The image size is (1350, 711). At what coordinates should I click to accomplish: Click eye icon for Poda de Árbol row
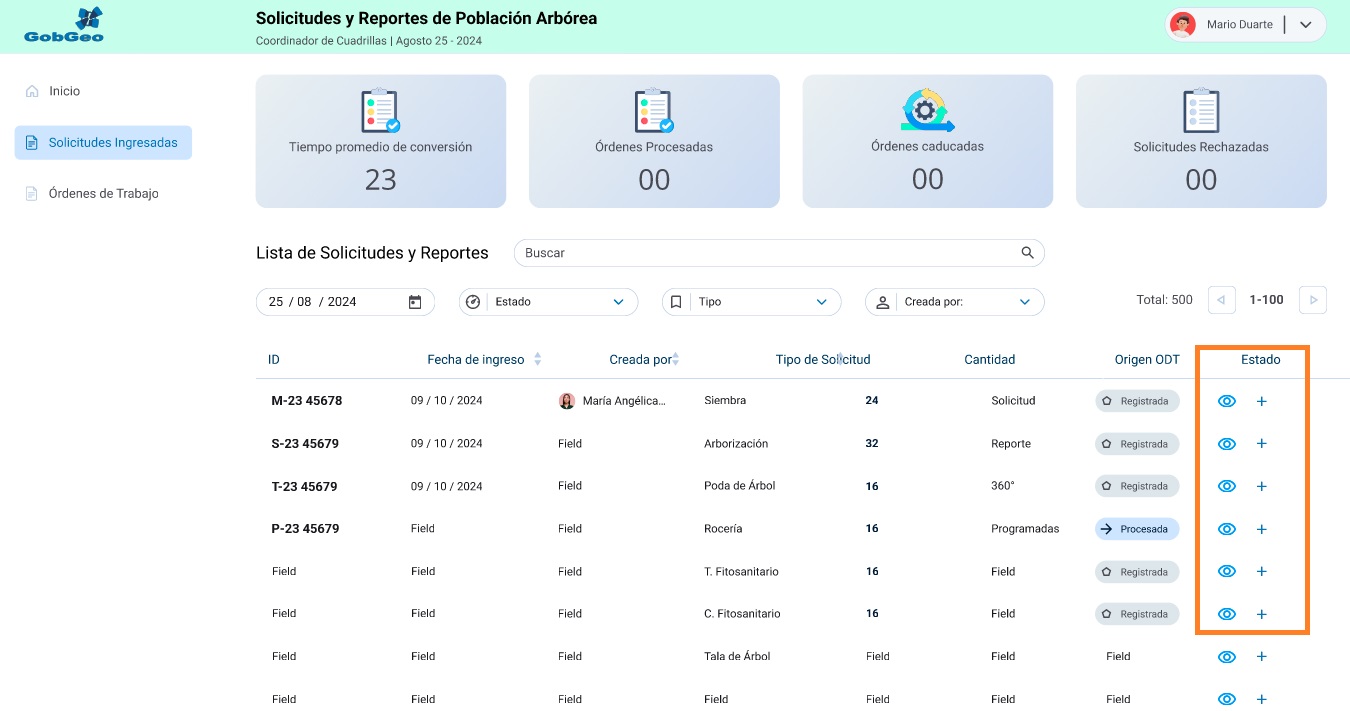pyautogui.click(x=1227, y=486)
